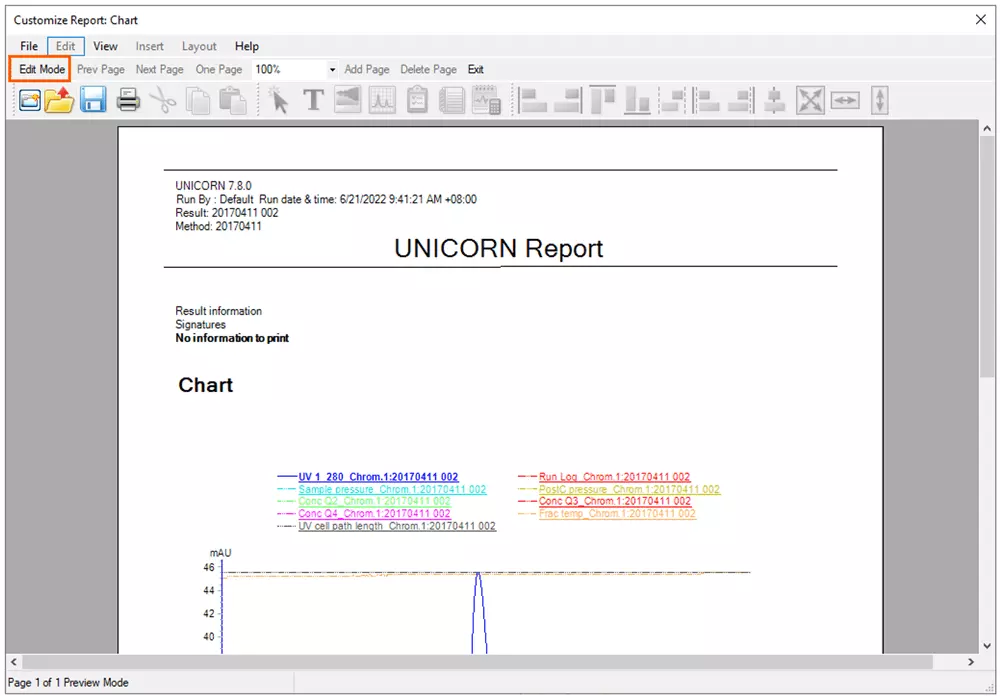
Task: Click the Add Page button
Action: point(367,70)
